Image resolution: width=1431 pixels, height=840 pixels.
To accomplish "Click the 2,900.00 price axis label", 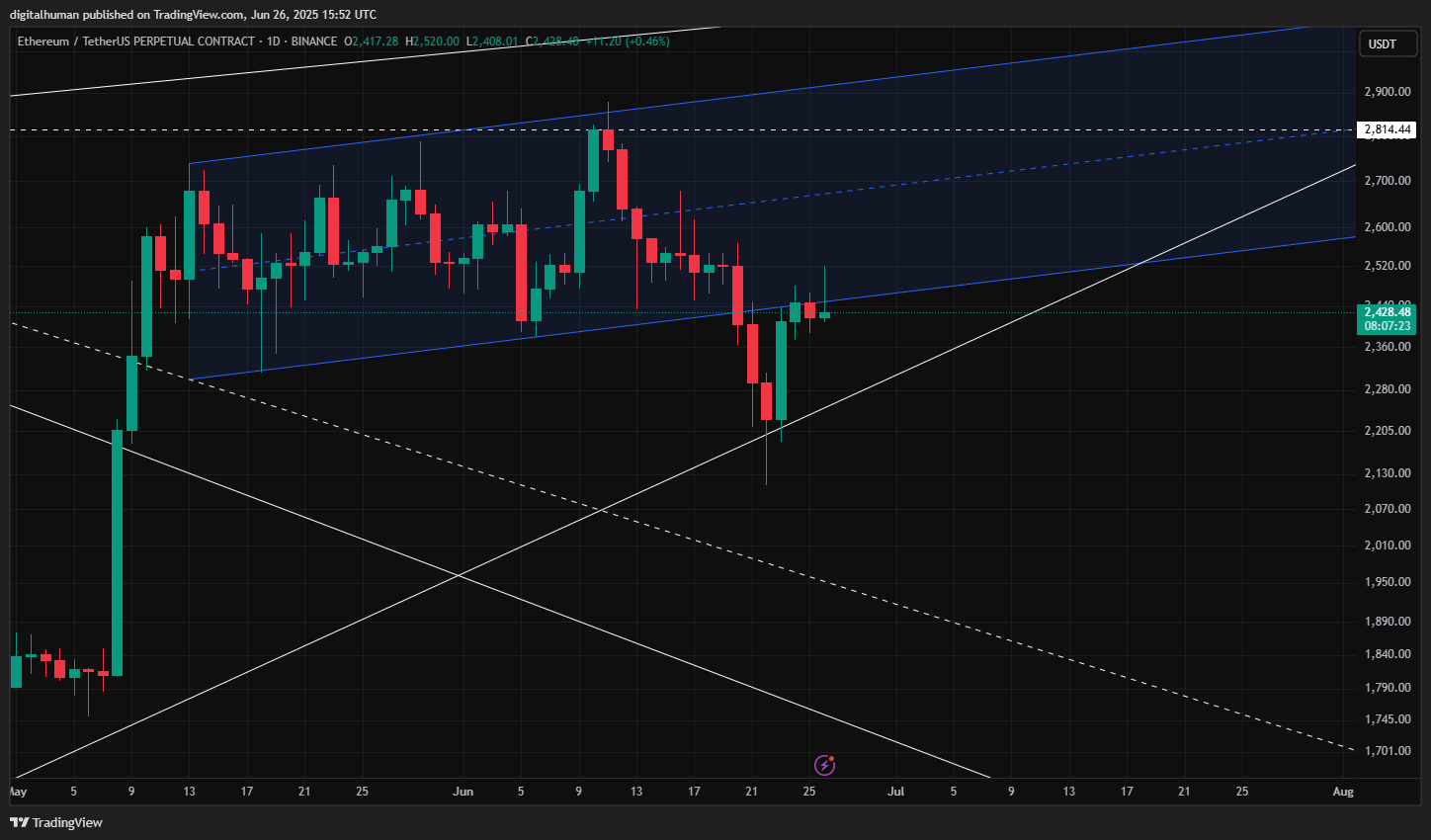I will 1387,92.
